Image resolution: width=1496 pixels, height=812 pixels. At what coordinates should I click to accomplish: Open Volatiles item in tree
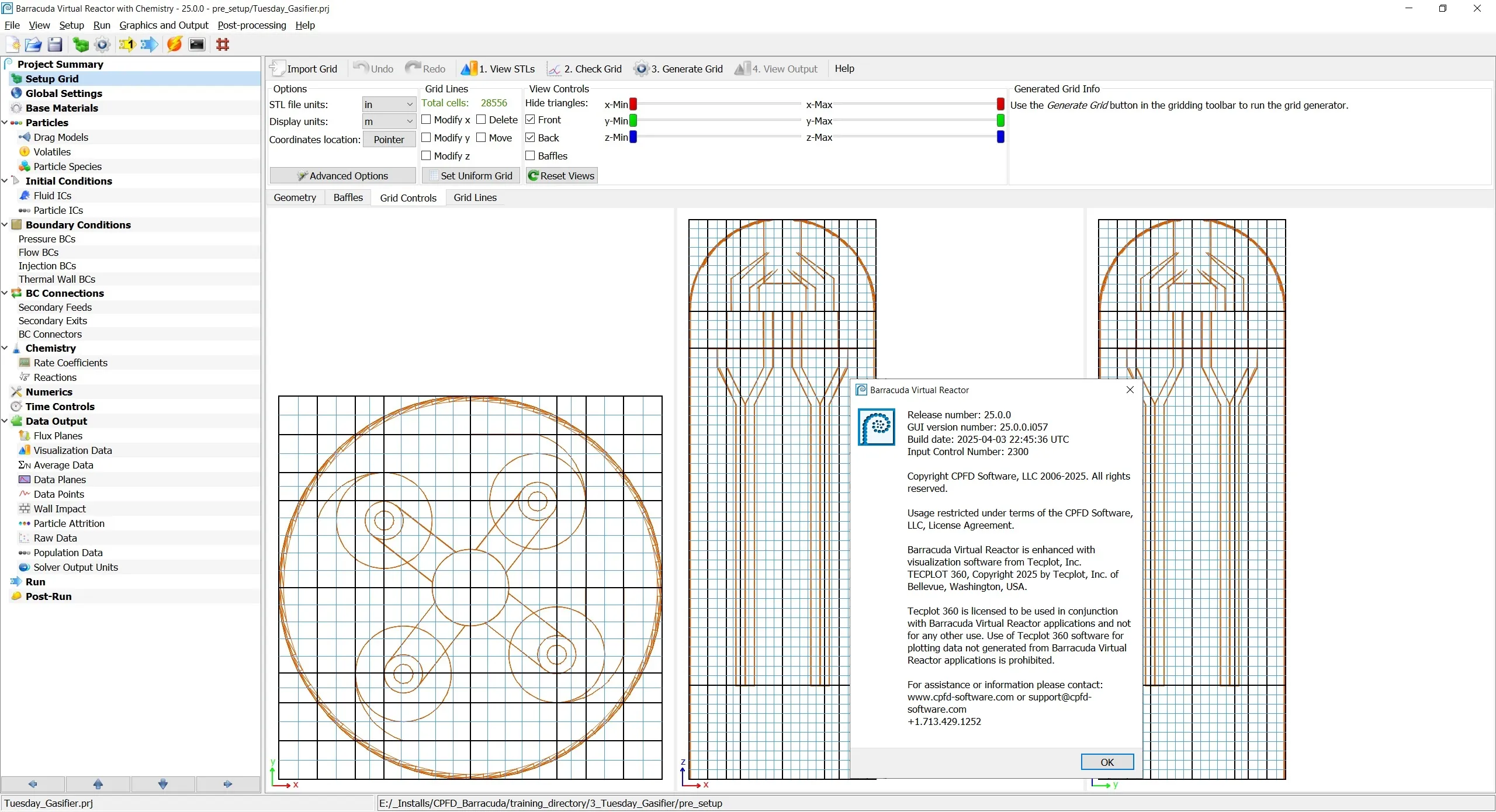(52, 152)
